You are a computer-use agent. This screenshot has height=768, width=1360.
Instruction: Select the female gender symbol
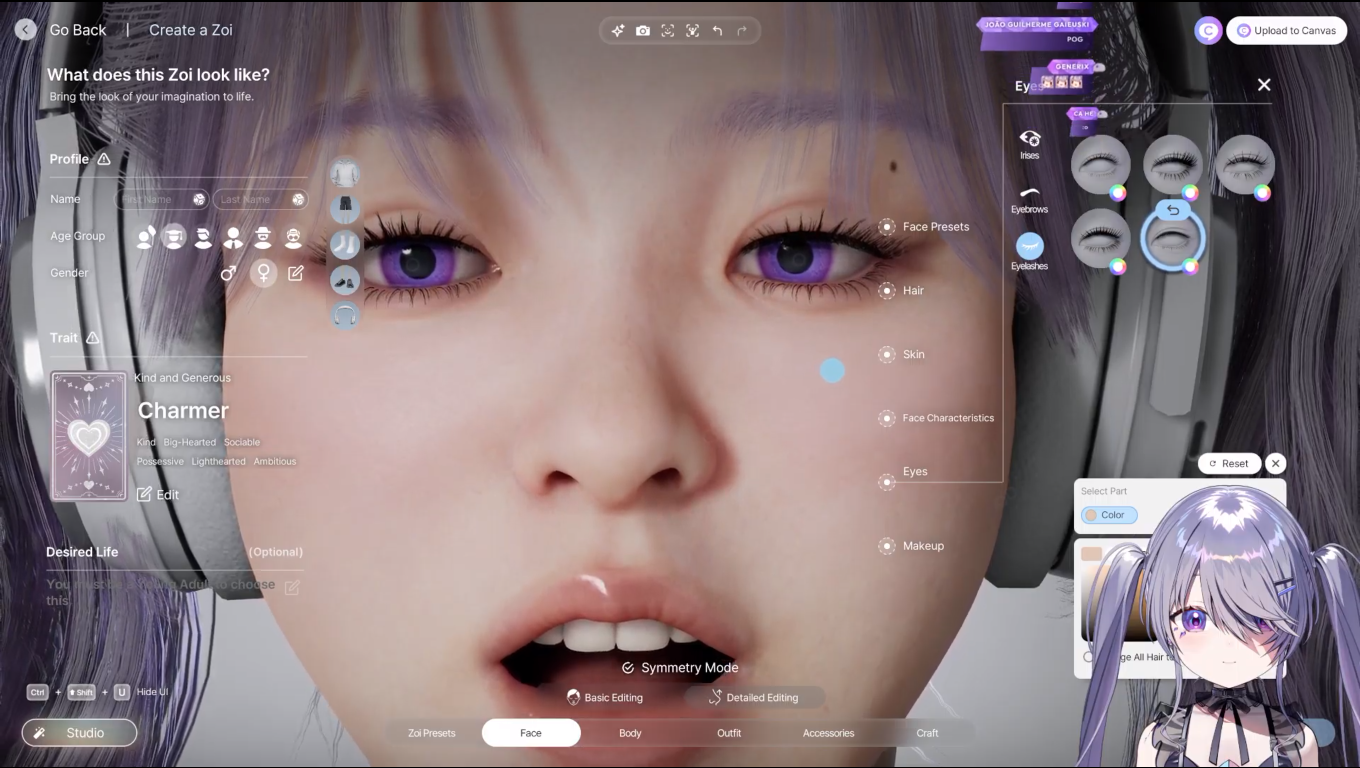(x=263, y=273)
